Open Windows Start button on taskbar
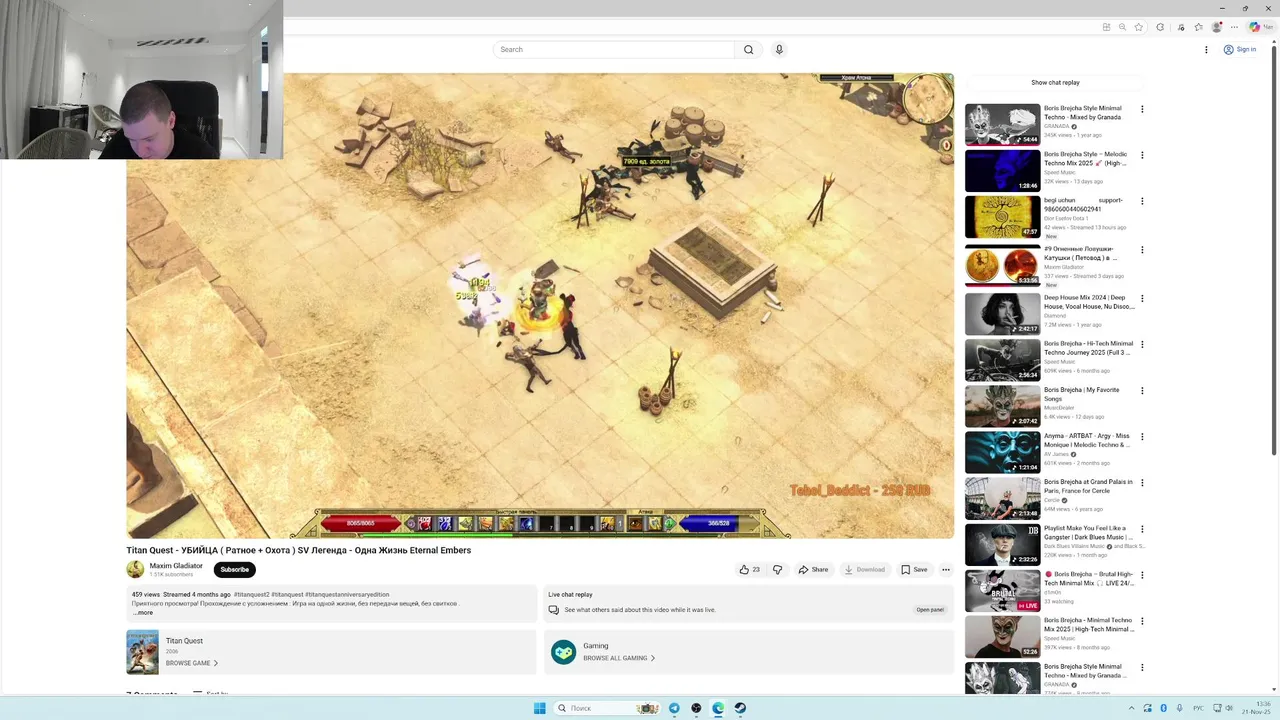The width and height of the screenshot is (1280, 720). 539,708
